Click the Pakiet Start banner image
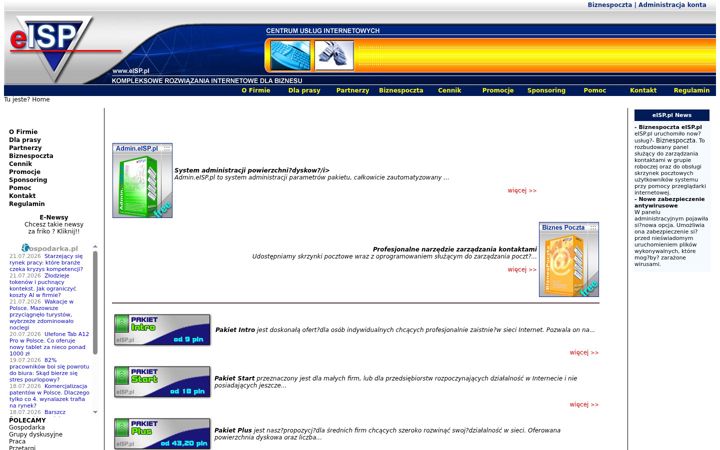The width and height of the screenshot is (720, 450). (x=163, y=382)
